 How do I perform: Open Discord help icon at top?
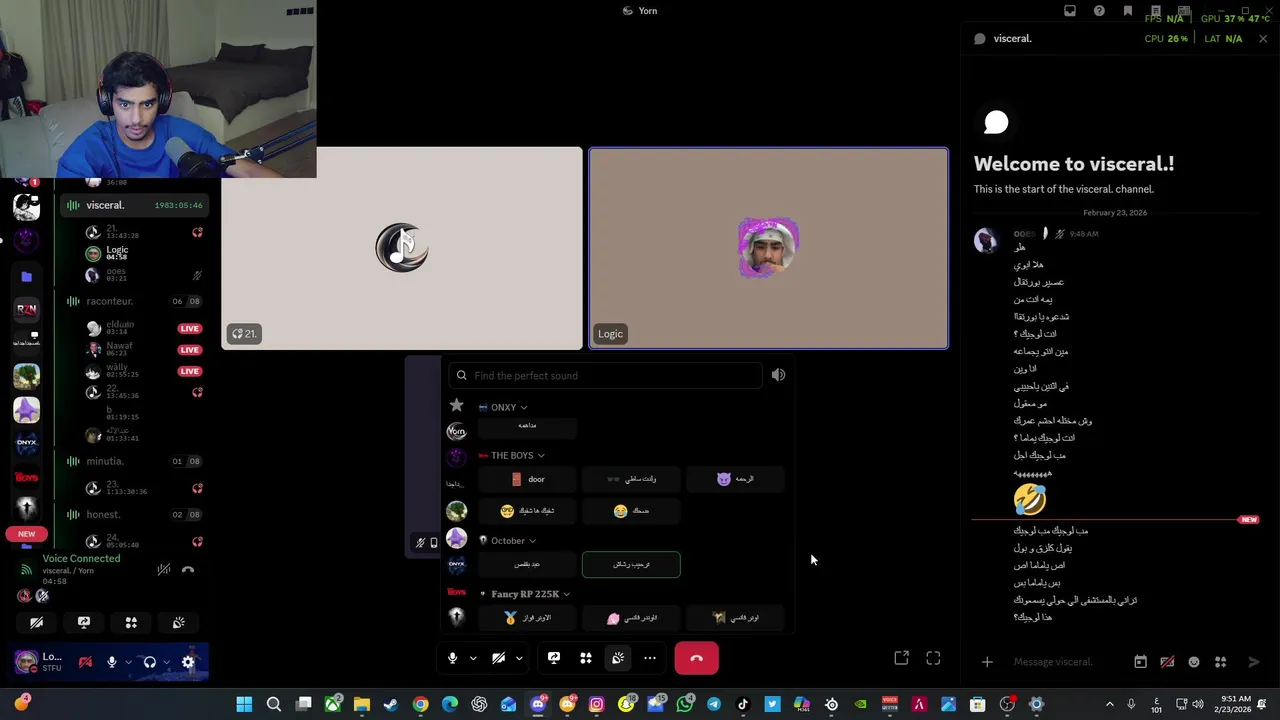tap(1099, 11)
